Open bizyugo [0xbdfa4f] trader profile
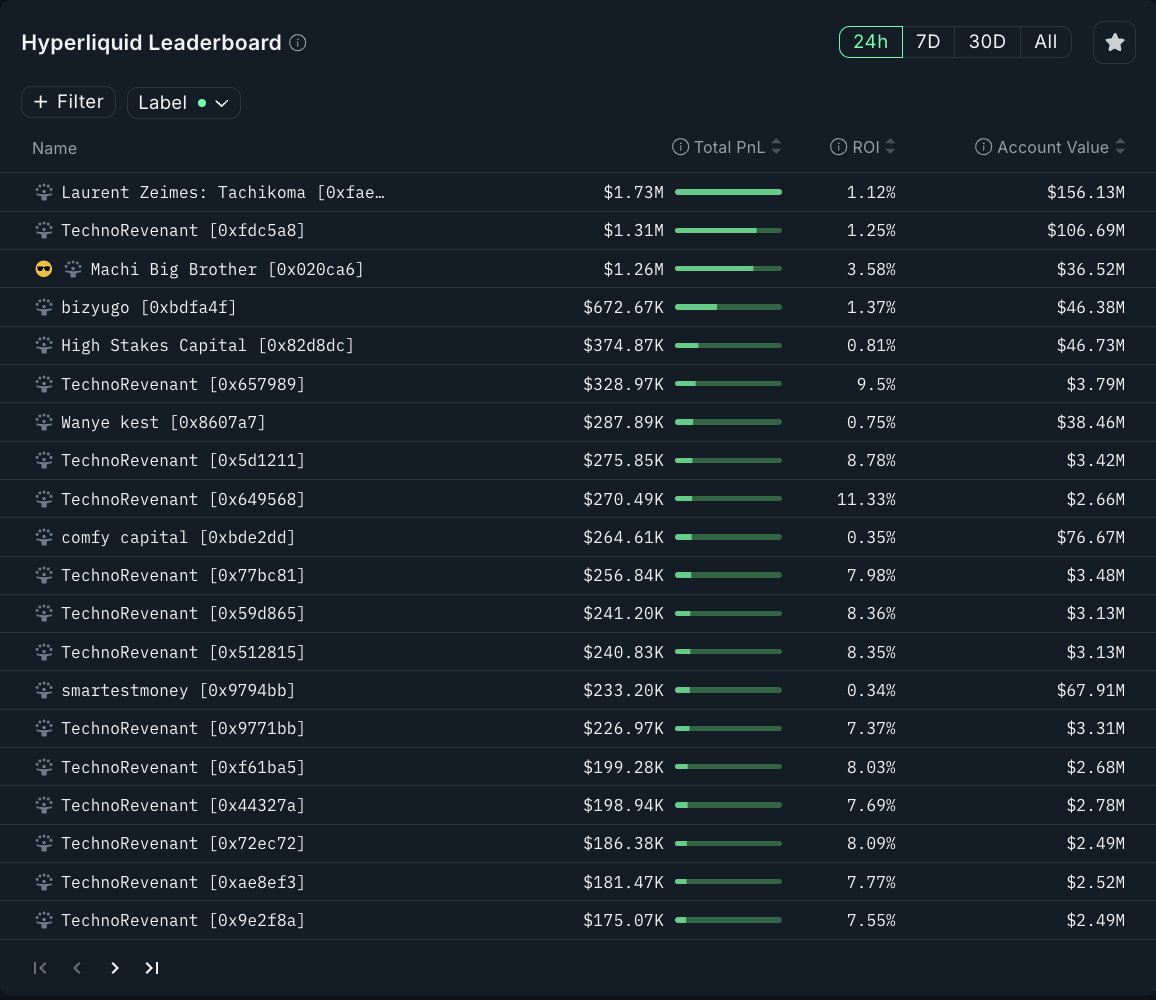The height and width of the screenshot is (1000, 1156). point(149,308)
